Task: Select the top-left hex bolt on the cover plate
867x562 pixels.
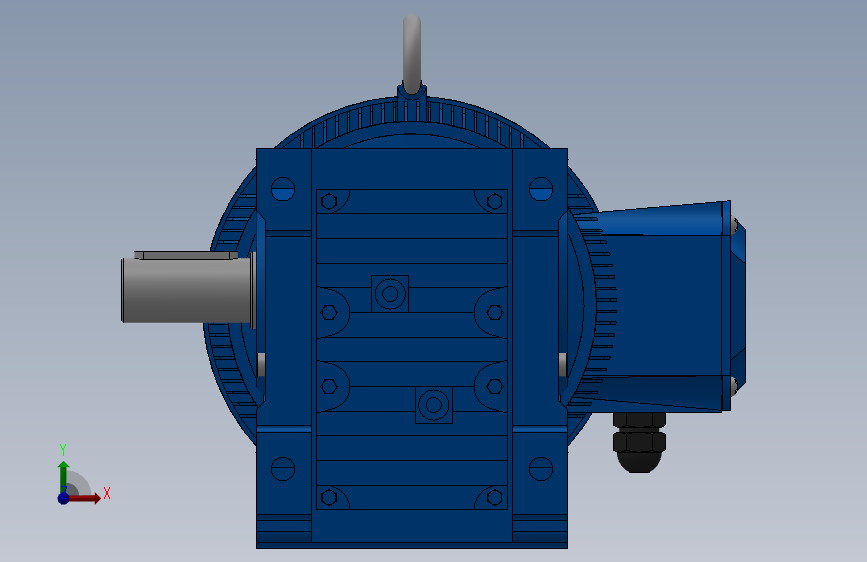Action: point(329,201)
